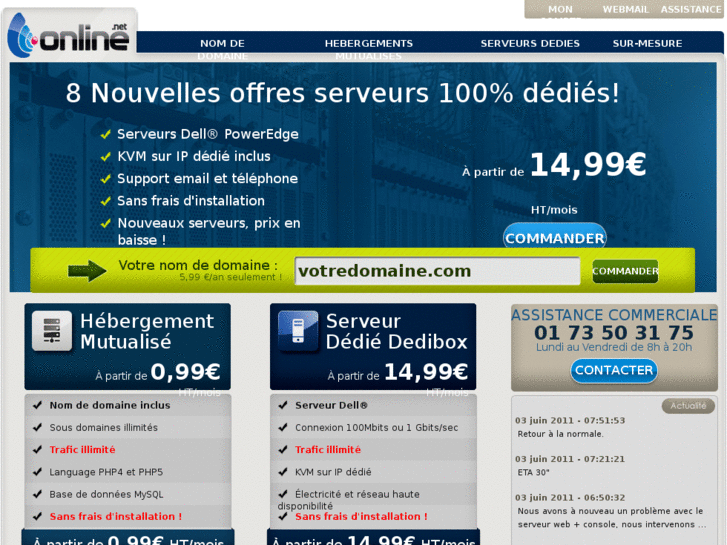Screen dimensions: 727x545
Task: Click the Actualité badge
Action: (x=688, y=406)
